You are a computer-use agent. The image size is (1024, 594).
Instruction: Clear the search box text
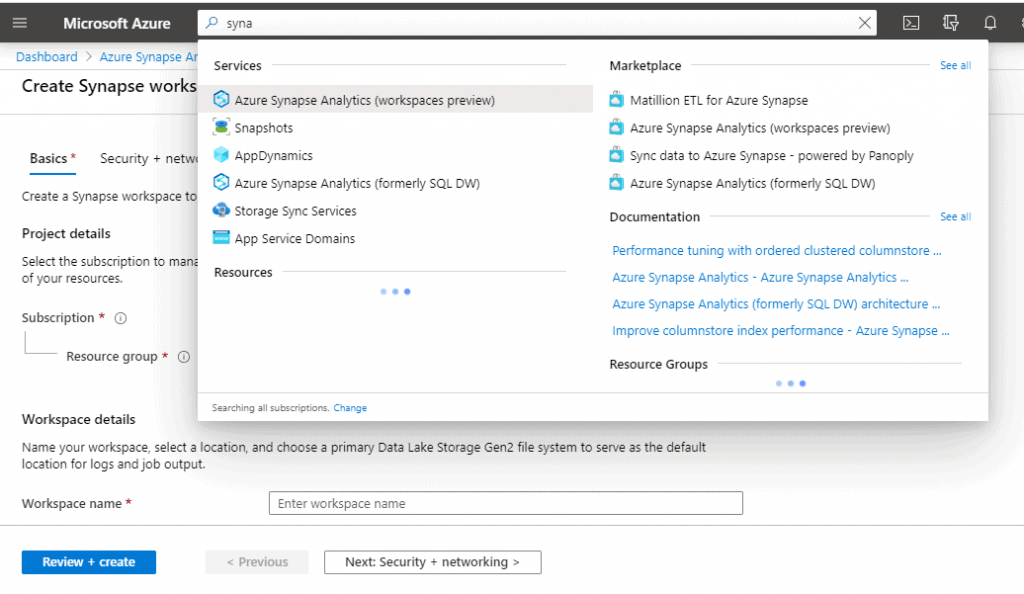(x=865, y=23)
